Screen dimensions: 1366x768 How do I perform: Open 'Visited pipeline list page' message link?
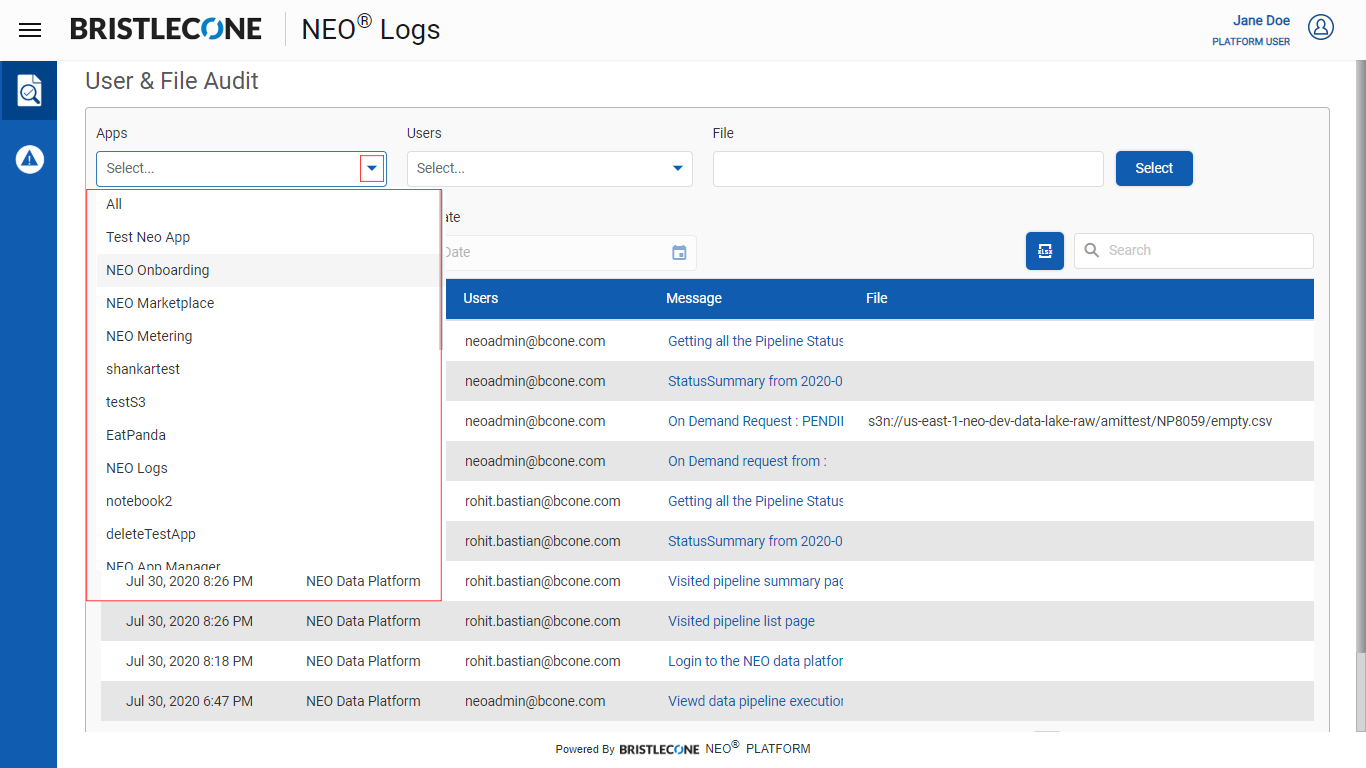coord(741,621)
